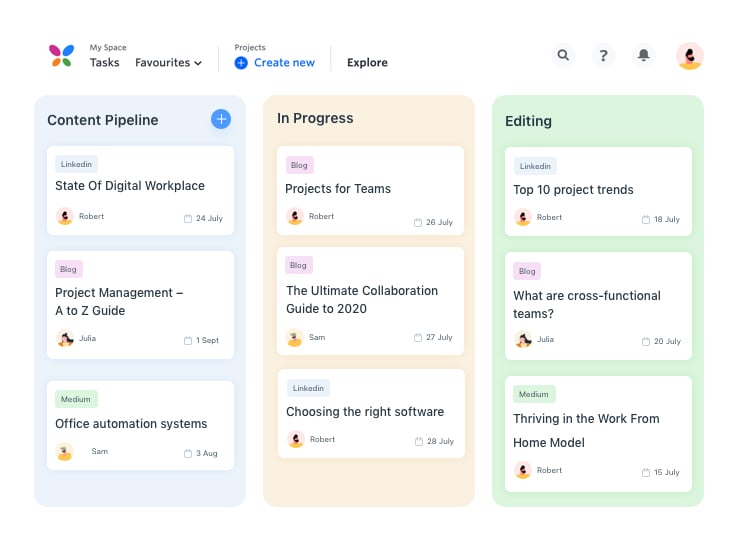Add a card to Content Pipeline
743x547 pixels.
221,119
